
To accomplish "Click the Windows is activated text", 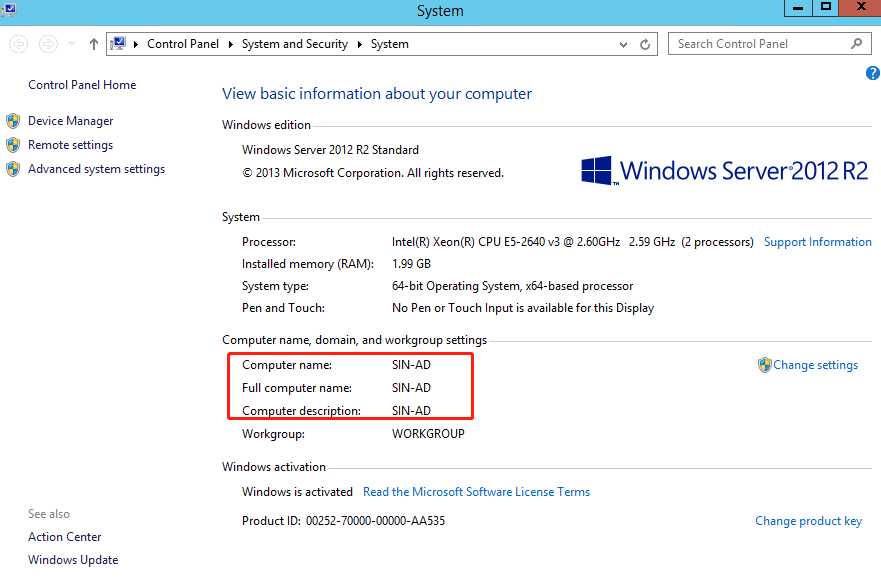I will tap(297, 492).
